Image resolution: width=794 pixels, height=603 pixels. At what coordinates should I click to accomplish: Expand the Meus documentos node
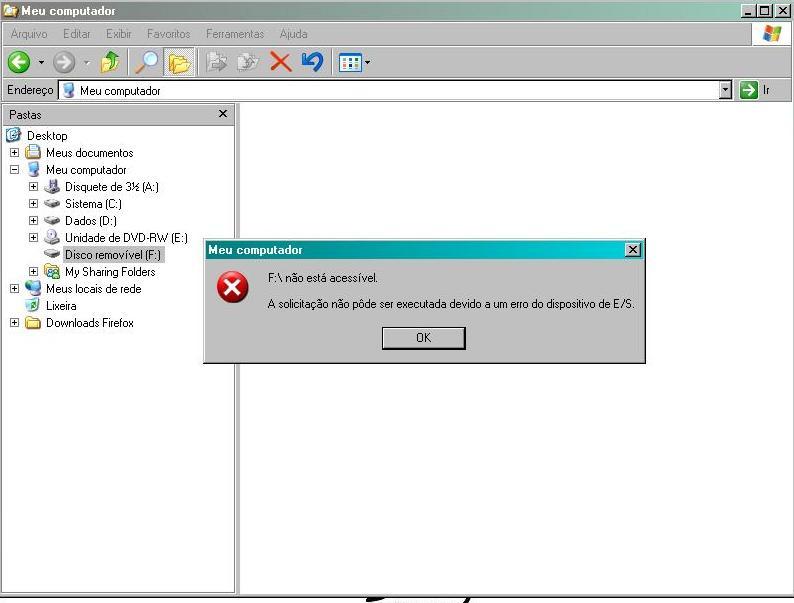click(x=14, y=152)
